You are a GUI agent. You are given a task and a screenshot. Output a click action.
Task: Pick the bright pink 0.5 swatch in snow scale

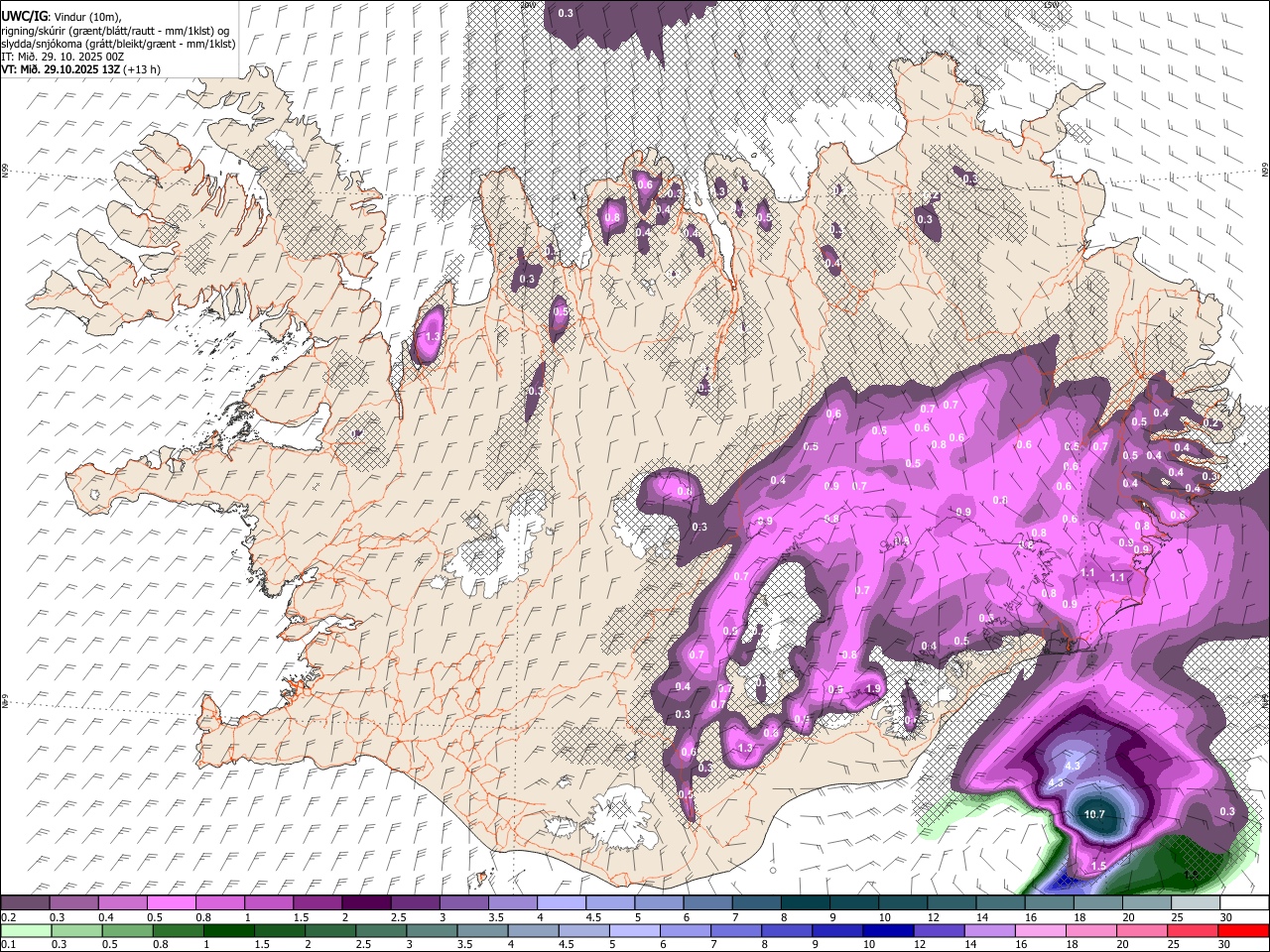tap(171, 903)
